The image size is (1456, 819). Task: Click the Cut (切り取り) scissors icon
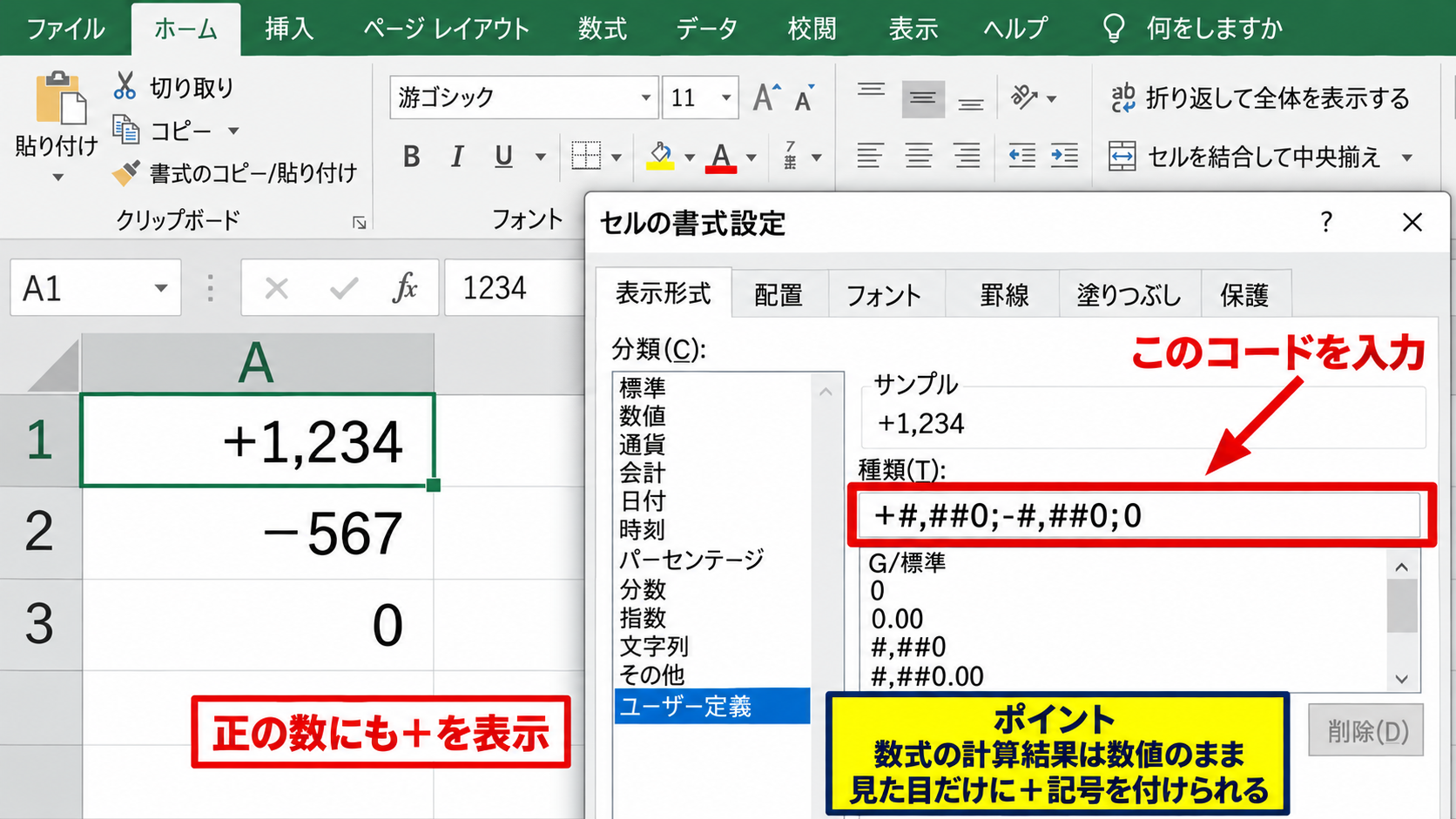pyautogui.click(x=125, y=86)
